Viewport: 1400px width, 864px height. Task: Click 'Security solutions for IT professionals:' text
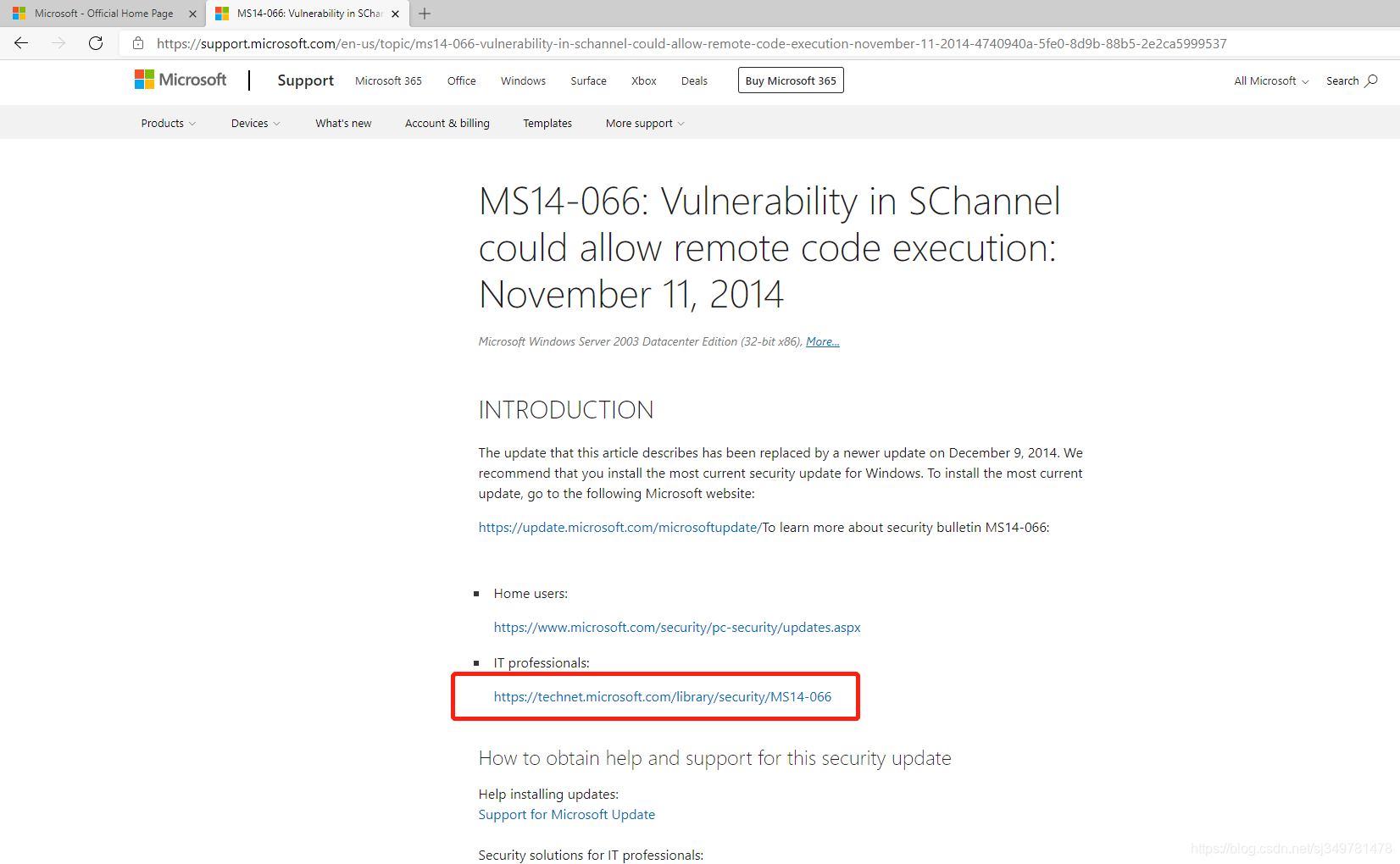(x=591, y=855)
